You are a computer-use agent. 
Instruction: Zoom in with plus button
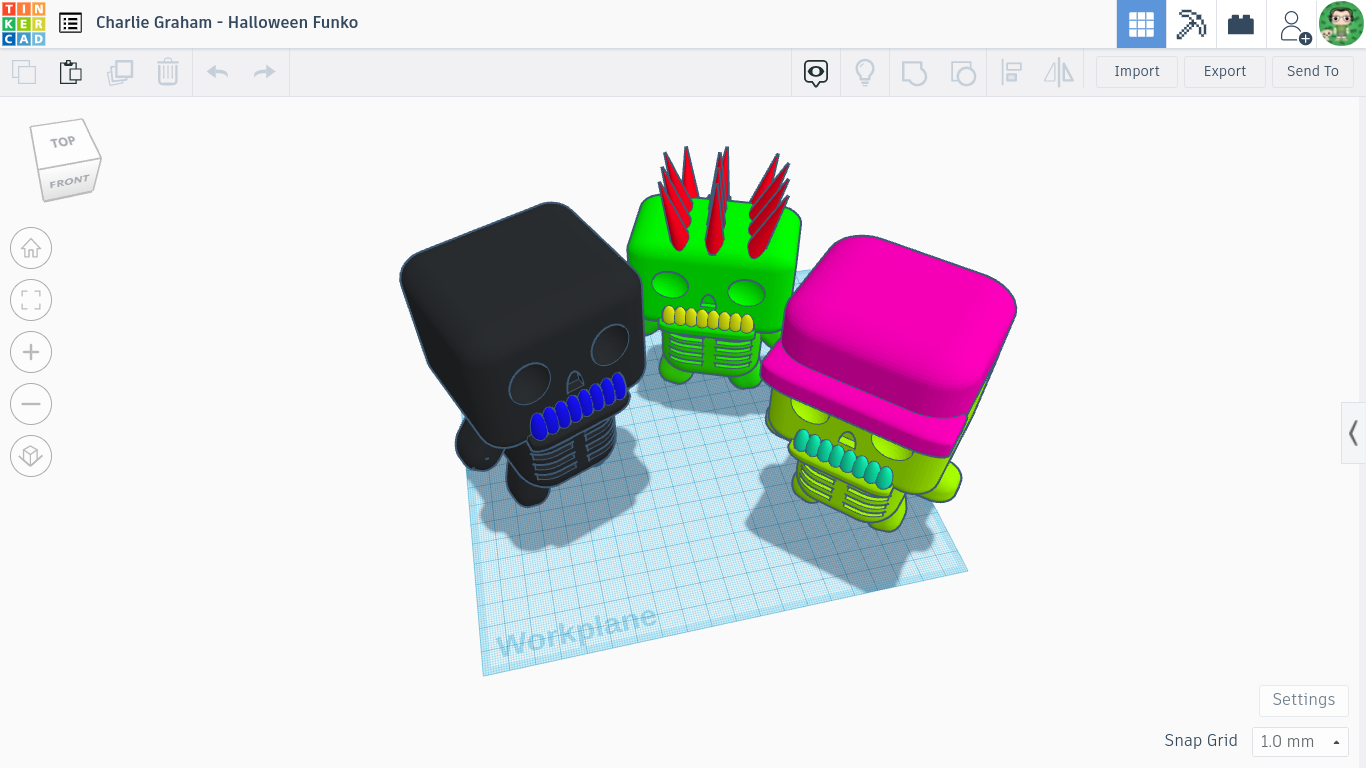coord(31,352)
